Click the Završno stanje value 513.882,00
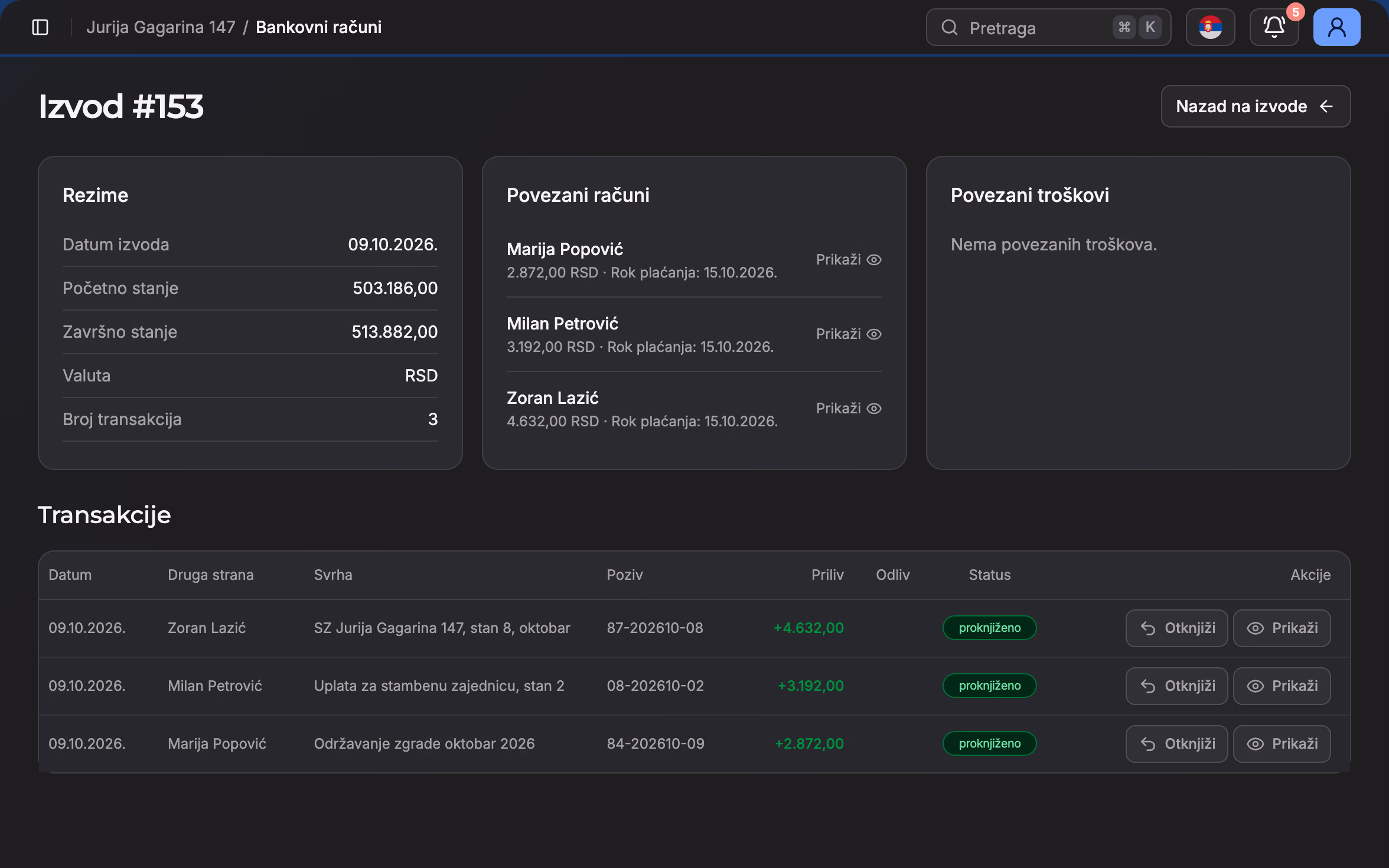Image resolution: width=1389 pixels, height=868 pixels. click(394, 332)
